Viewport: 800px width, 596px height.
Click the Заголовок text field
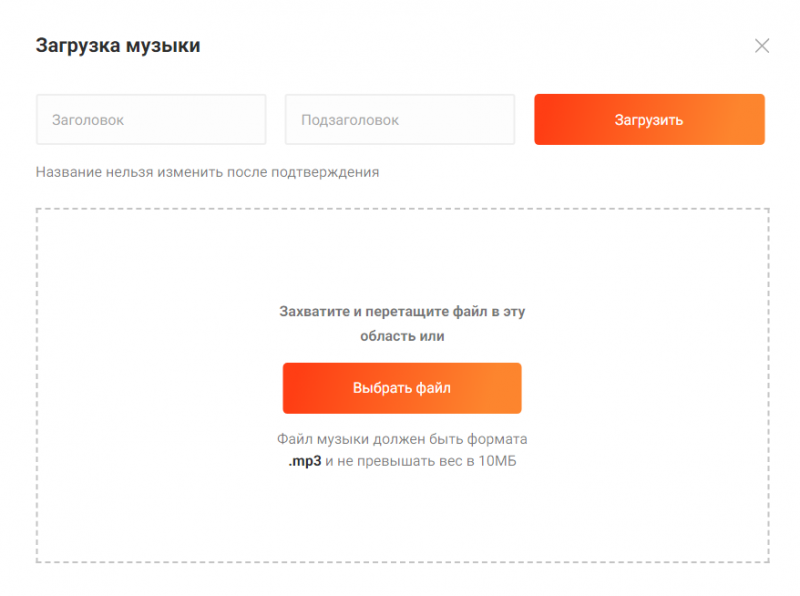151,120
